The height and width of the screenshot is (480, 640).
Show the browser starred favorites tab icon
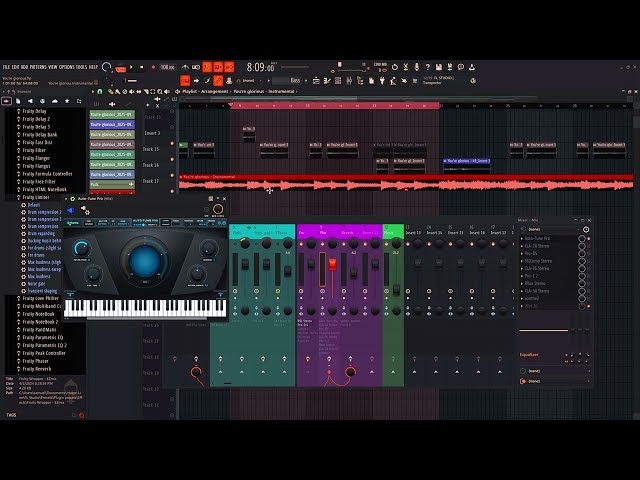67,101
